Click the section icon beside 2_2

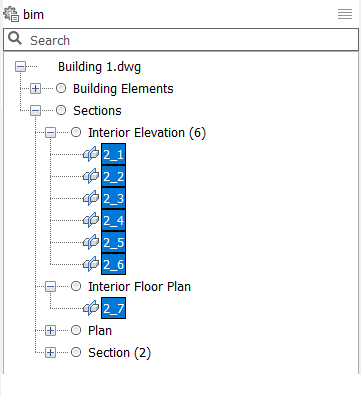91,176
